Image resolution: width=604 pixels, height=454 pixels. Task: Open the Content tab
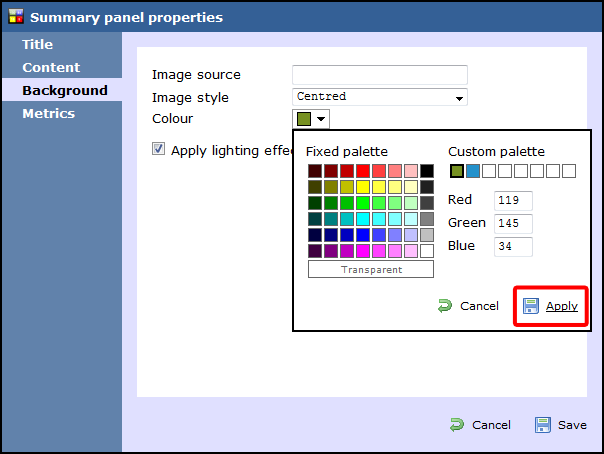pyautogui.click(x=62, y=67)
